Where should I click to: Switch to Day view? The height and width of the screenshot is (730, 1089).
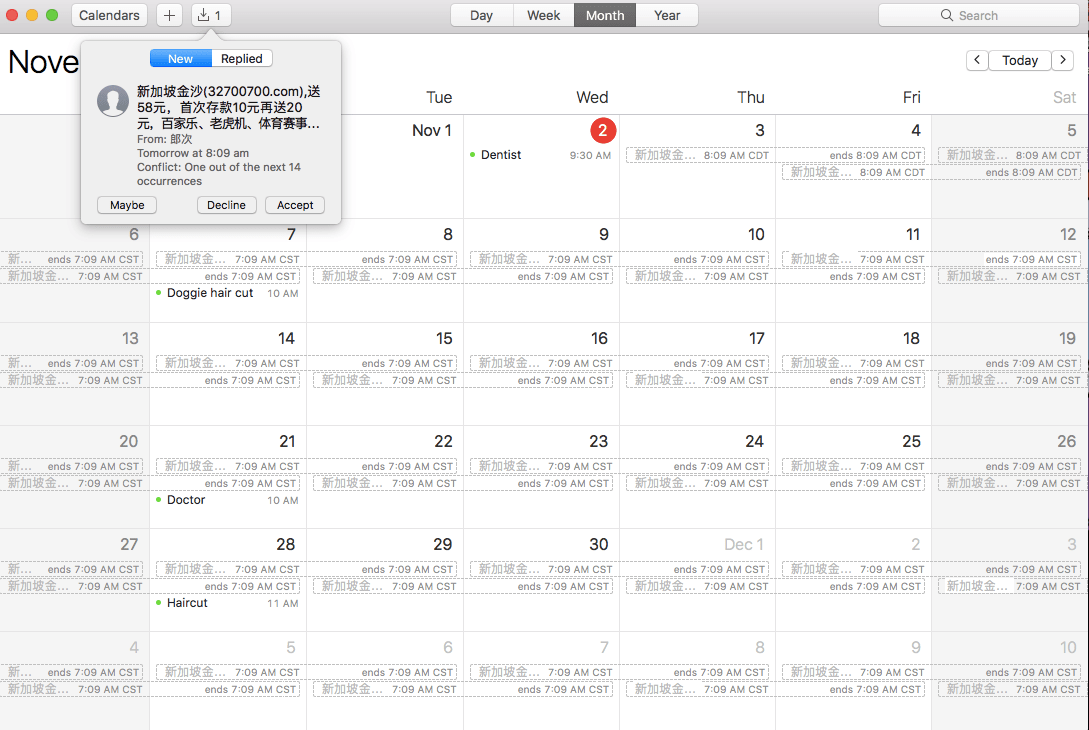click(481, 15)
